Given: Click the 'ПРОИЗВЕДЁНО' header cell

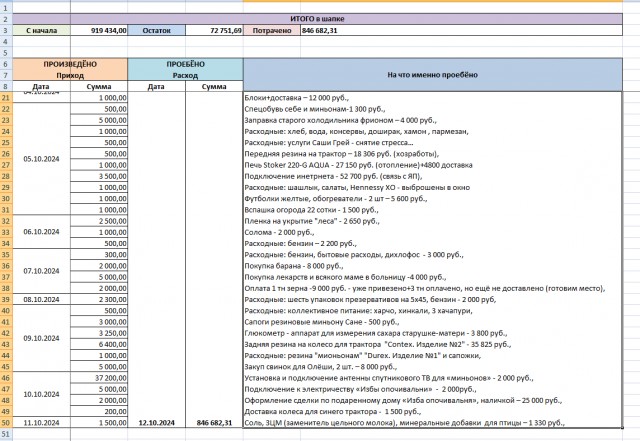Looking at the screenshot, I should pyautogui.click(x=70, y=64).
